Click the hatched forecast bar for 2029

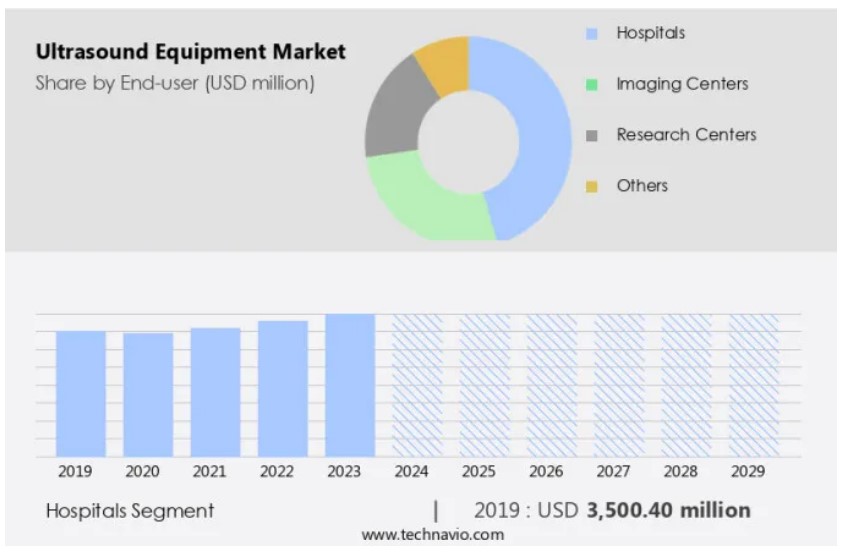tap(754, 385)
